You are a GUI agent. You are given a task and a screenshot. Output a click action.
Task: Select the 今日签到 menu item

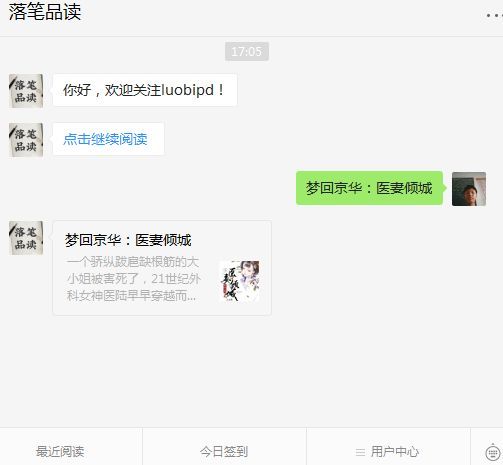pos(224,452)
